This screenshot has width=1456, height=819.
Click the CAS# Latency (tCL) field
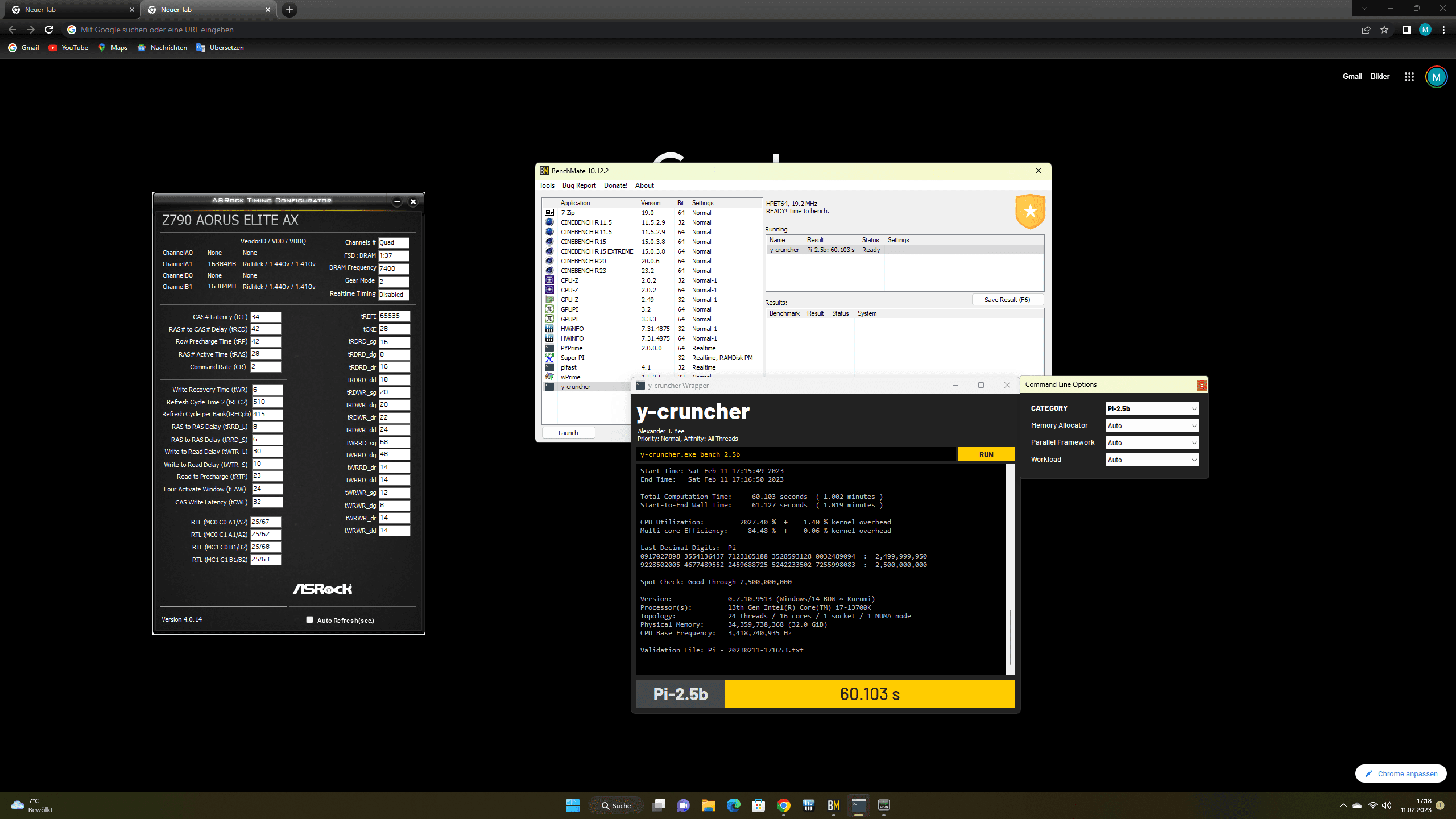click(266, 317)
